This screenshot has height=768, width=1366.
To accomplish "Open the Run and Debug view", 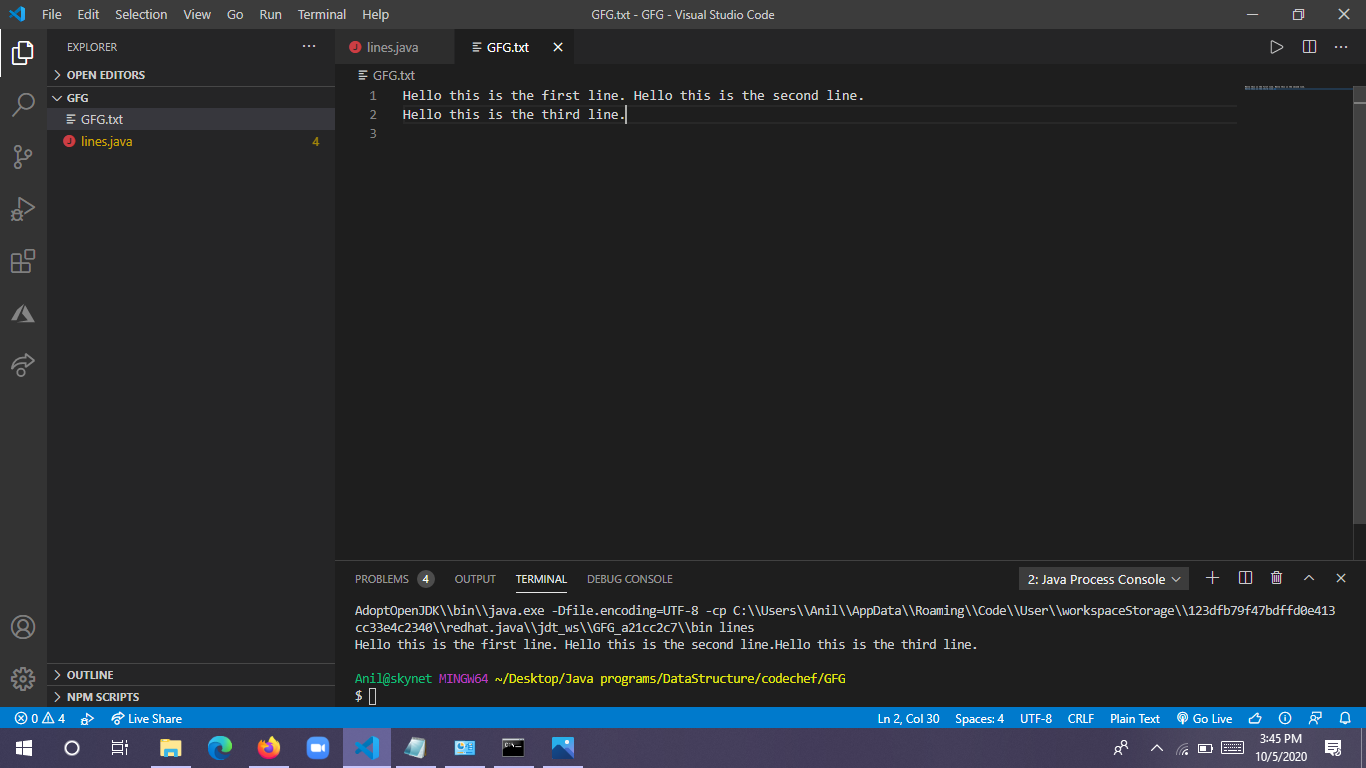I will tap(23, 209).
